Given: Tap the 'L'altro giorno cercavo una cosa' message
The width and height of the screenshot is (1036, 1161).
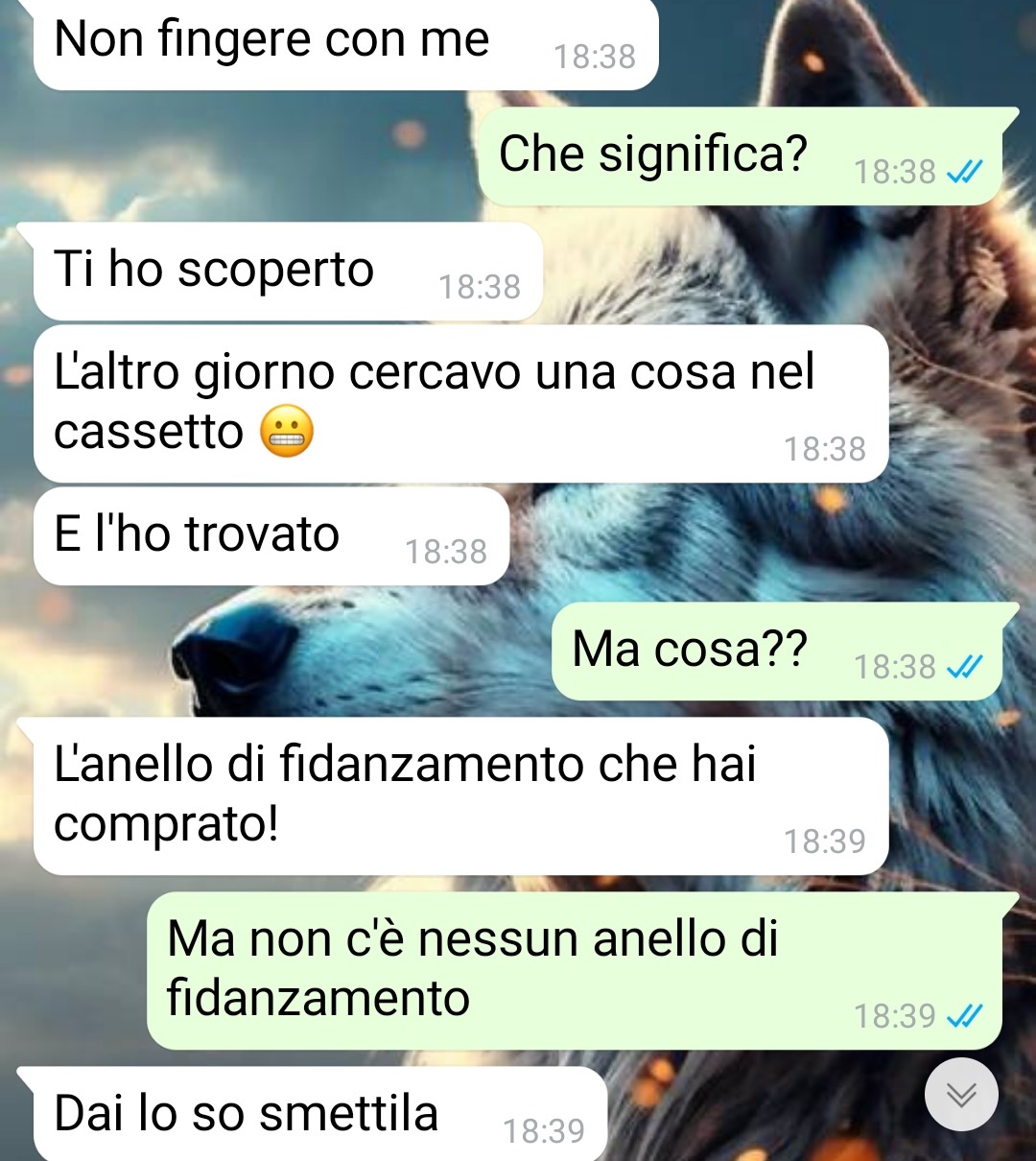Looking at the screenshot, I should click(460, 404).
